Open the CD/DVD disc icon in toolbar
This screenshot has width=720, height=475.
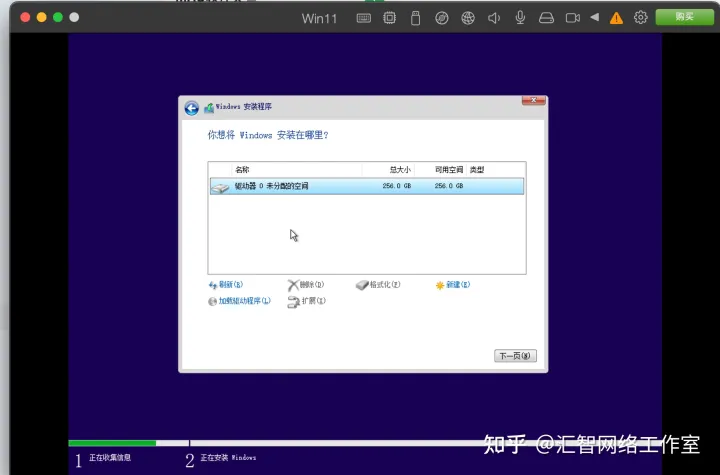click(x=442, y=18)
